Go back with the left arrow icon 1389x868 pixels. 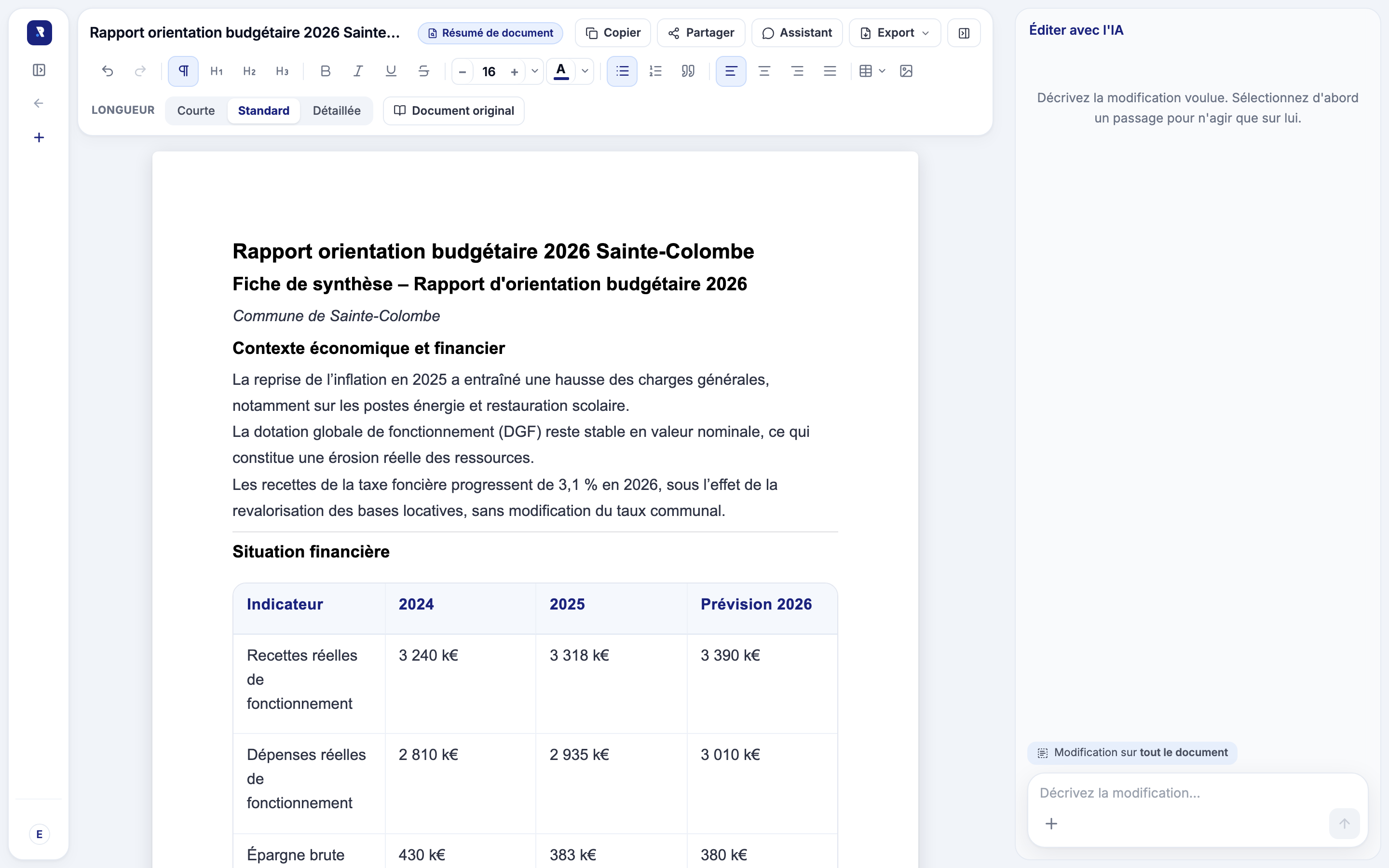tap(39, 103)
